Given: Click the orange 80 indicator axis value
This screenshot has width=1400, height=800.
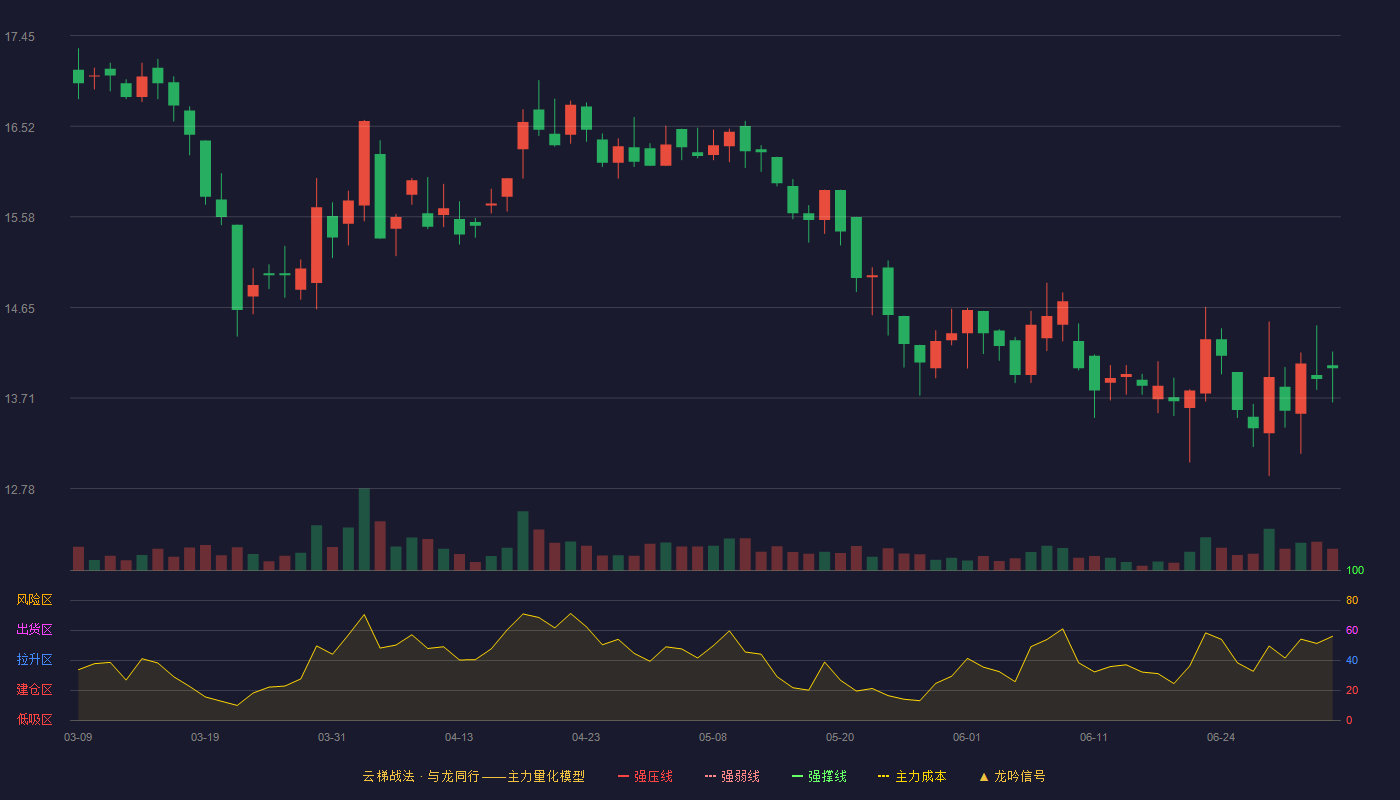Looking at the screenshot, I should click(1352, 600).
